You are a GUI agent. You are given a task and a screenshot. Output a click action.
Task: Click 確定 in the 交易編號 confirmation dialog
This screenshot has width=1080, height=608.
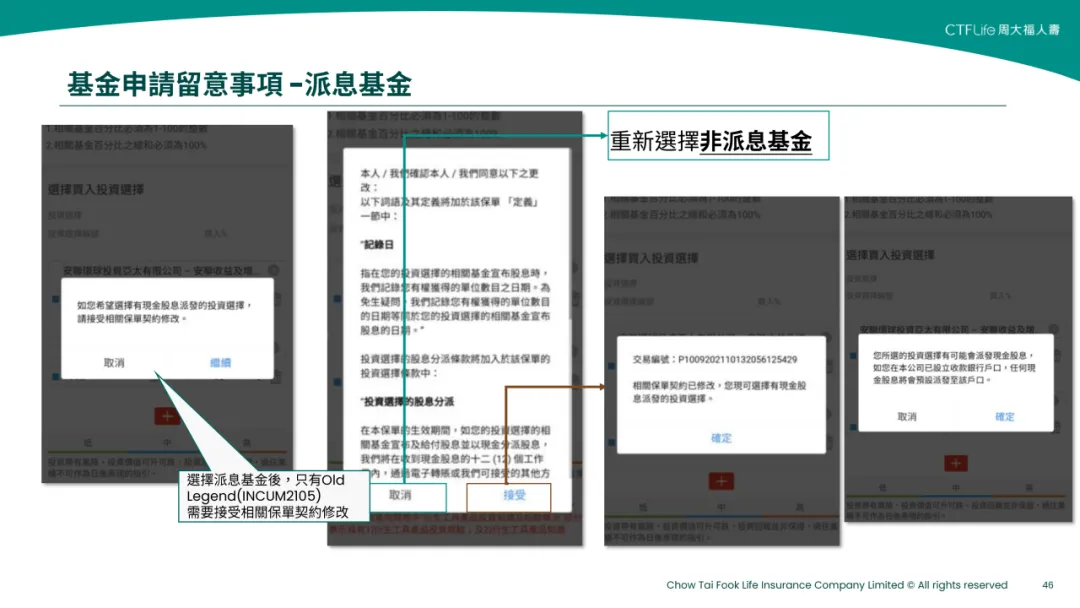coord(721,438)
